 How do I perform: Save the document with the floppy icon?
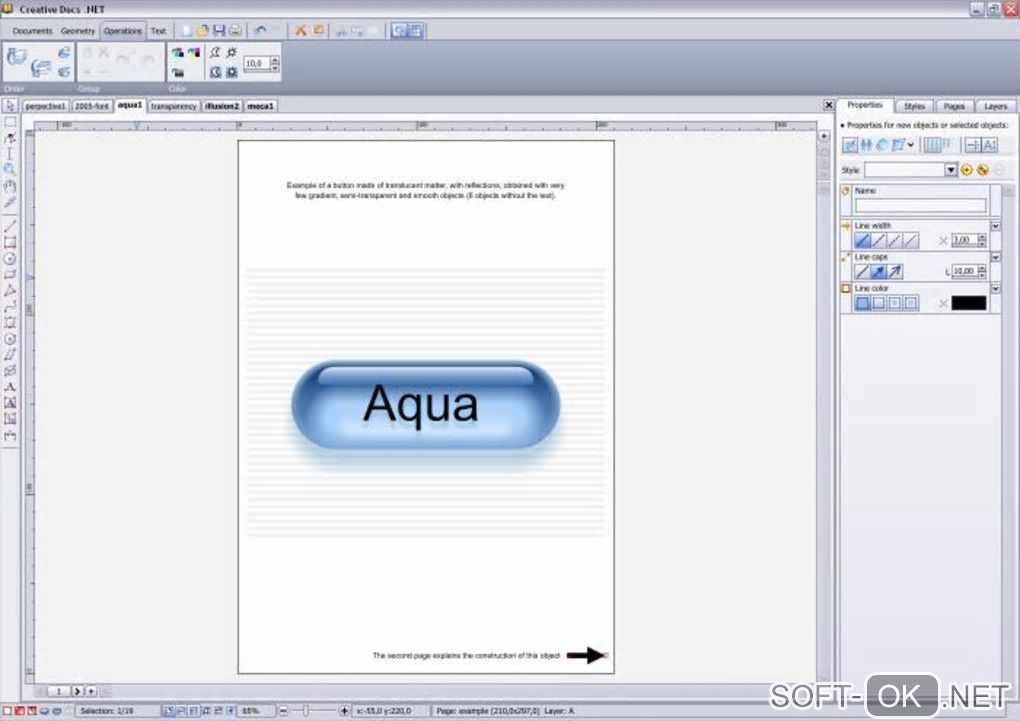(219, 31)
